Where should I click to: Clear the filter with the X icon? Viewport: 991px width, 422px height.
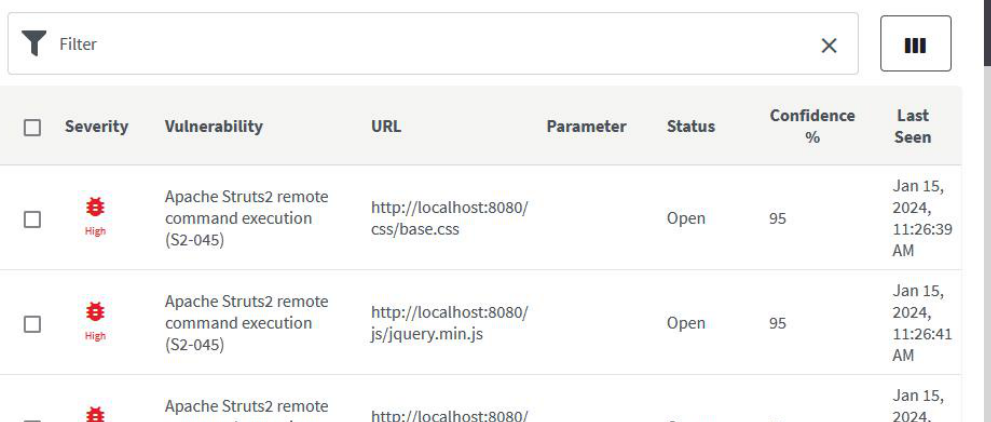pos(829,45)
